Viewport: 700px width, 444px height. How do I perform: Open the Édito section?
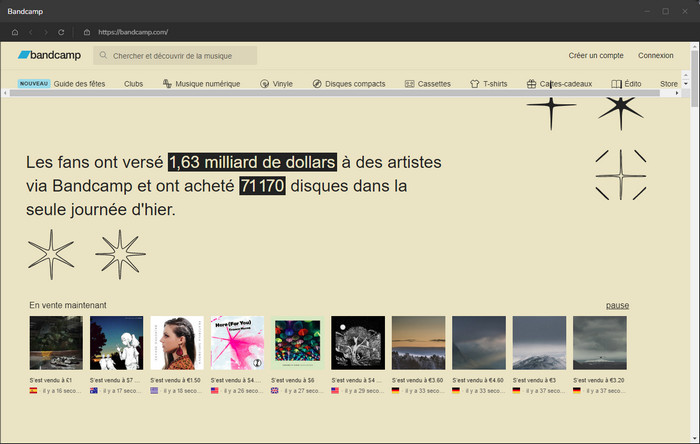633,84
